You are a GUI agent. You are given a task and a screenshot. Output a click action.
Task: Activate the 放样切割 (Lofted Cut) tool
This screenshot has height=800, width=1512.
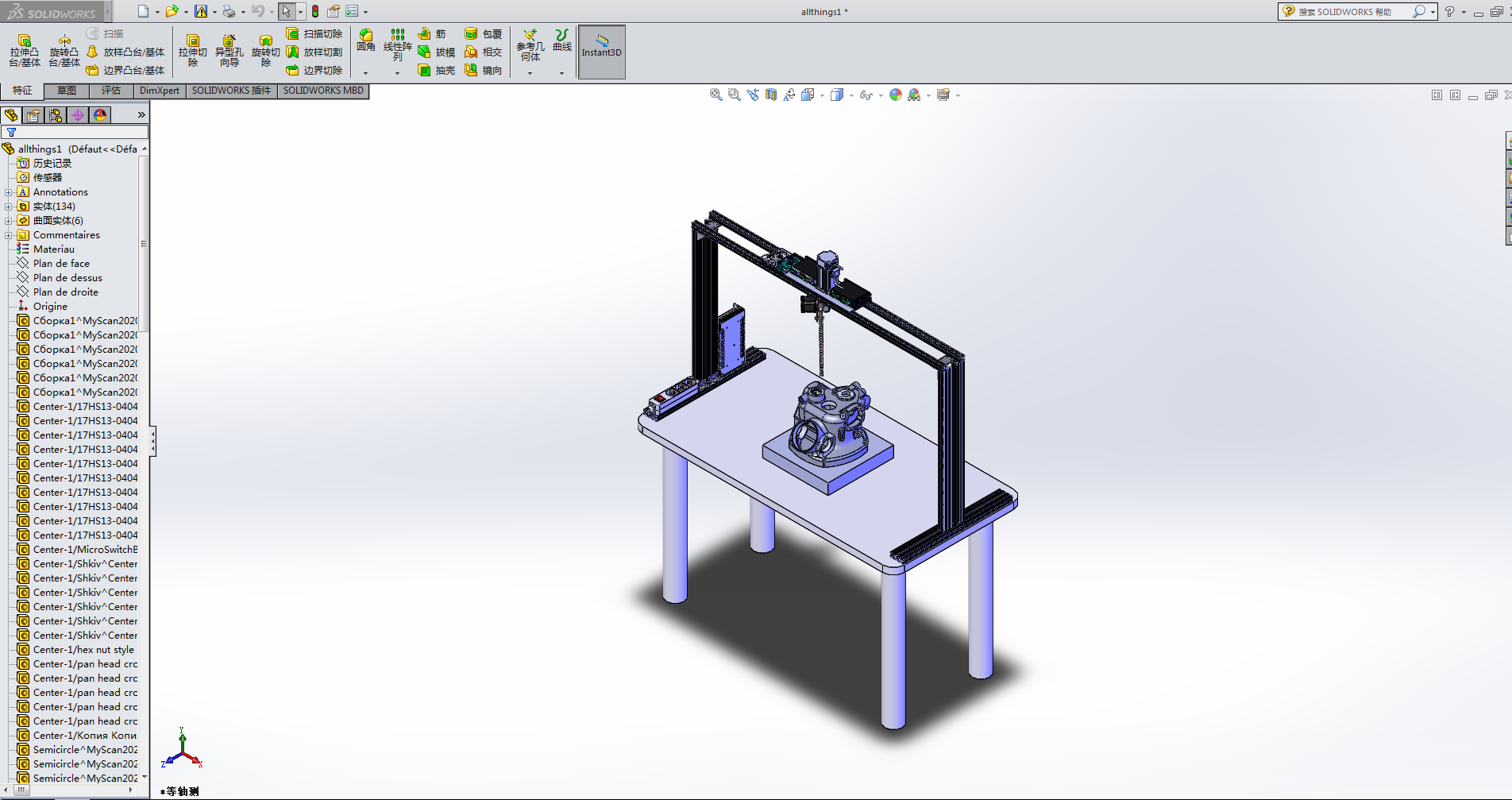tap(315, 52)
